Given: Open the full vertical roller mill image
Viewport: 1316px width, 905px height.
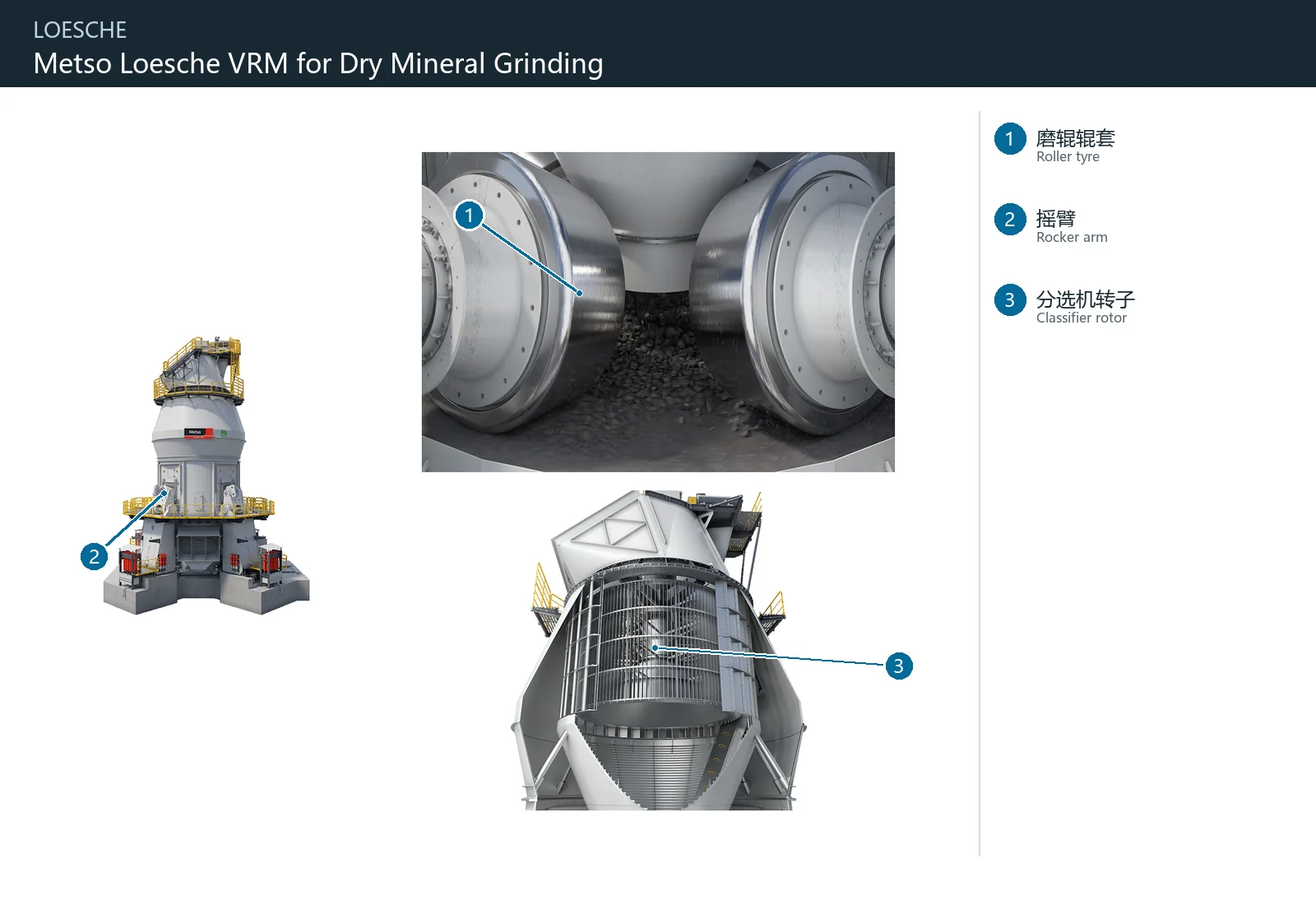Looking at the screenshot, I should coord(206,475).
